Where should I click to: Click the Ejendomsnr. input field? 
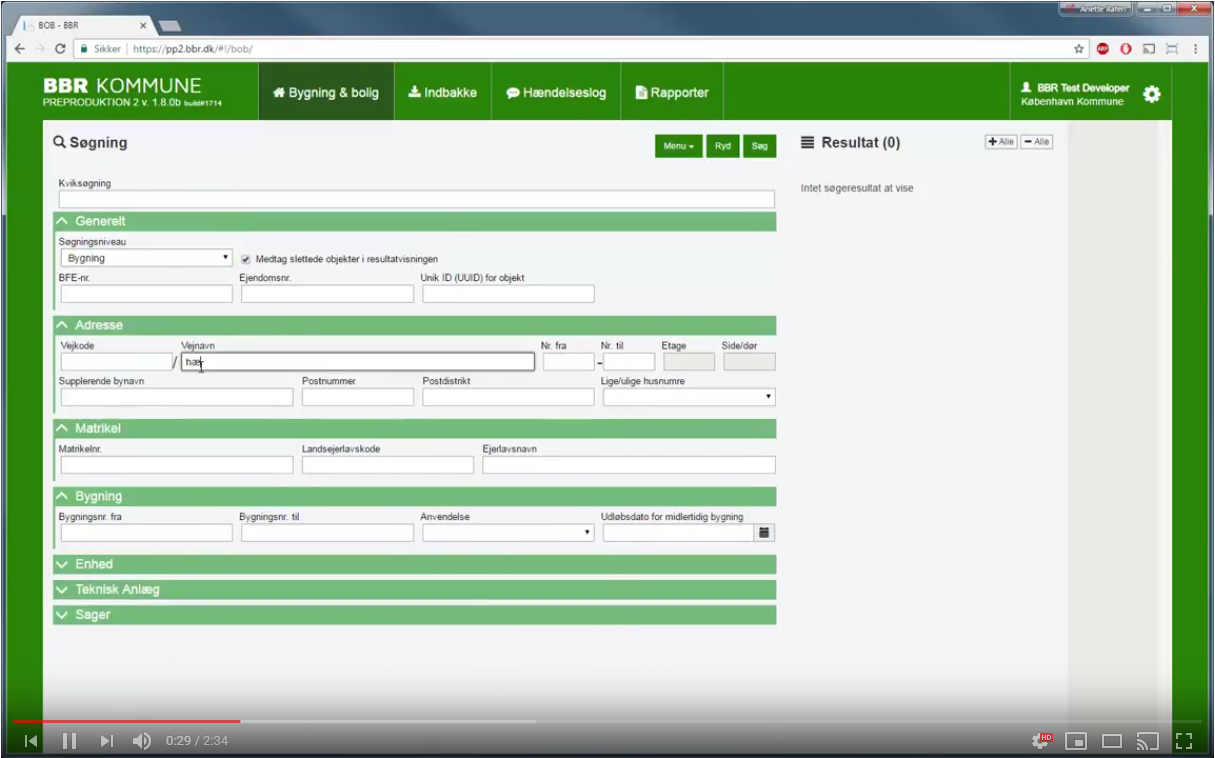click(x=327, y=294)
